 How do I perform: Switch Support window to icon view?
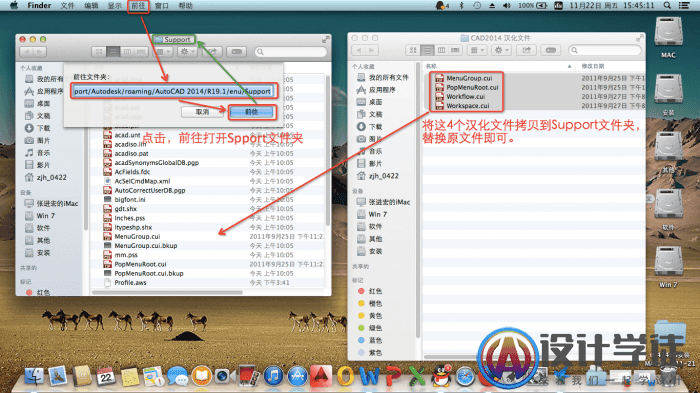click(x=99, y=52)
